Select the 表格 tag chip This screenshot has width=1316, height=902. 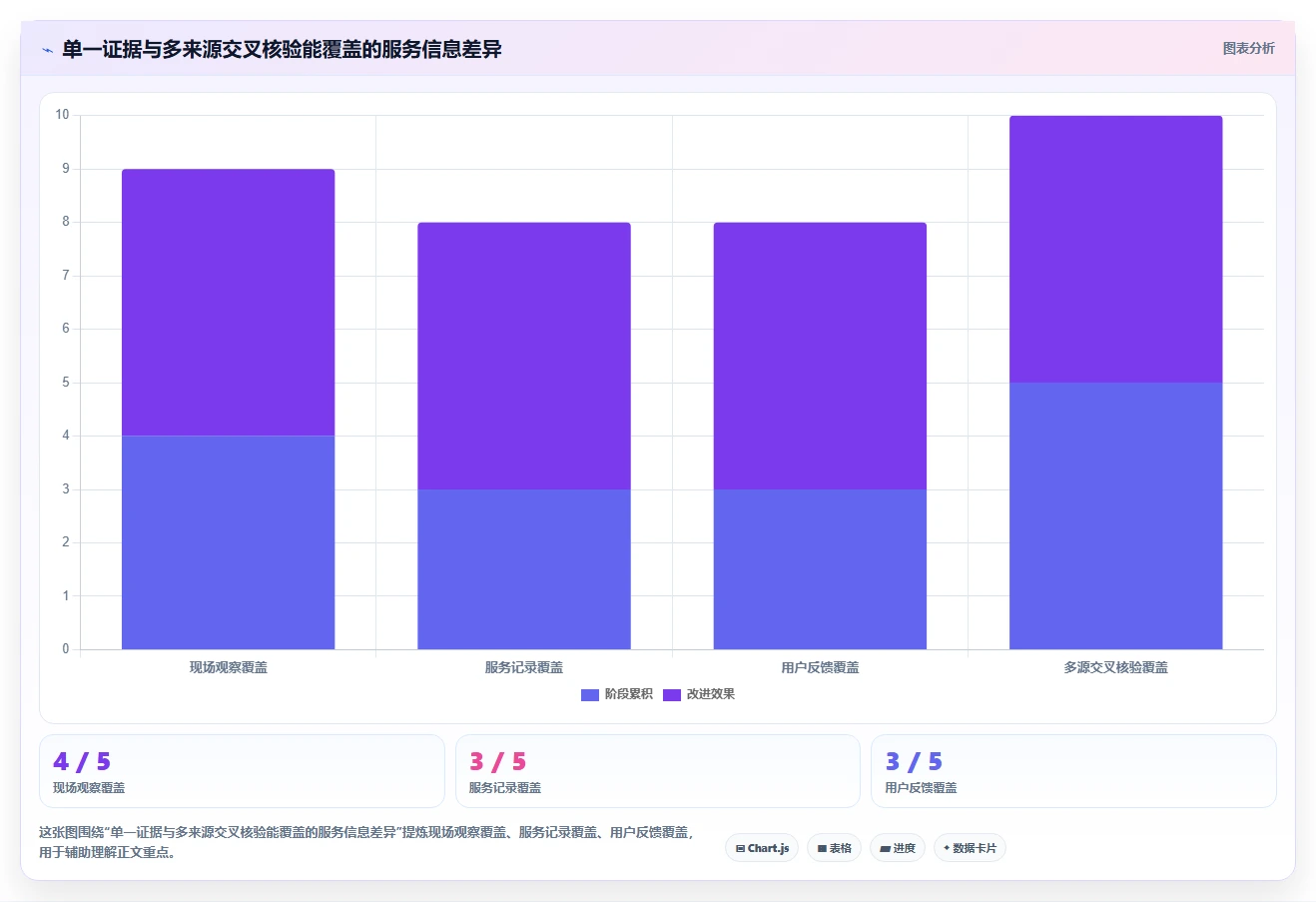click(x=834, y=848)
